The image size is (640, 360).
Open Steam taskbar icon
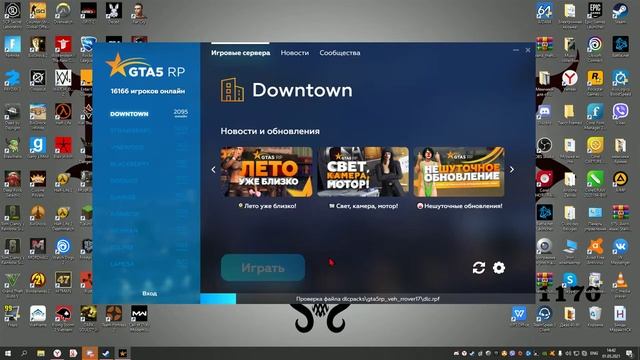[x=106, y=353]
